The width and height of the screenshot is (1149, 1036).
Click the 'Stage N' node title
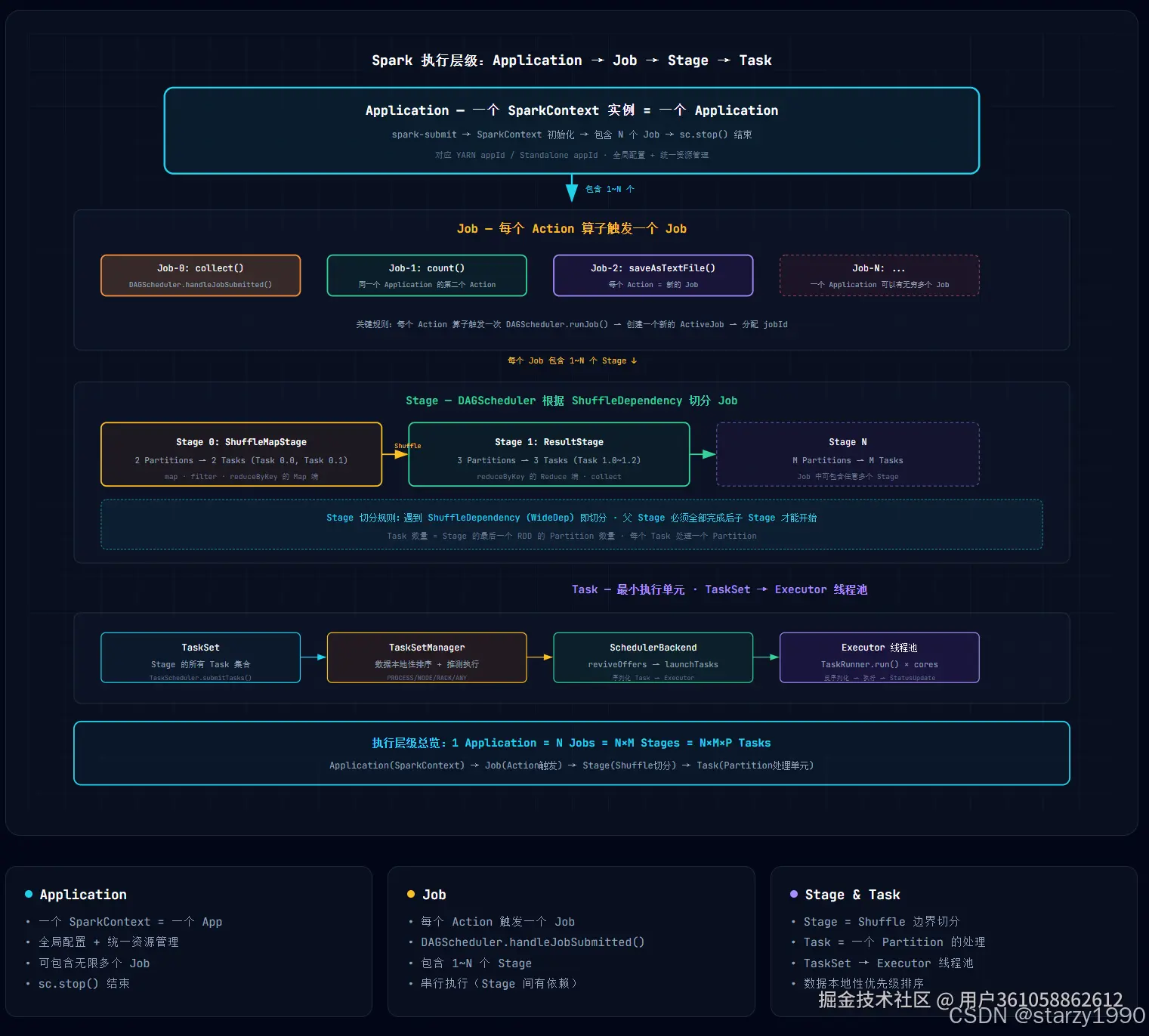[848, 442]
